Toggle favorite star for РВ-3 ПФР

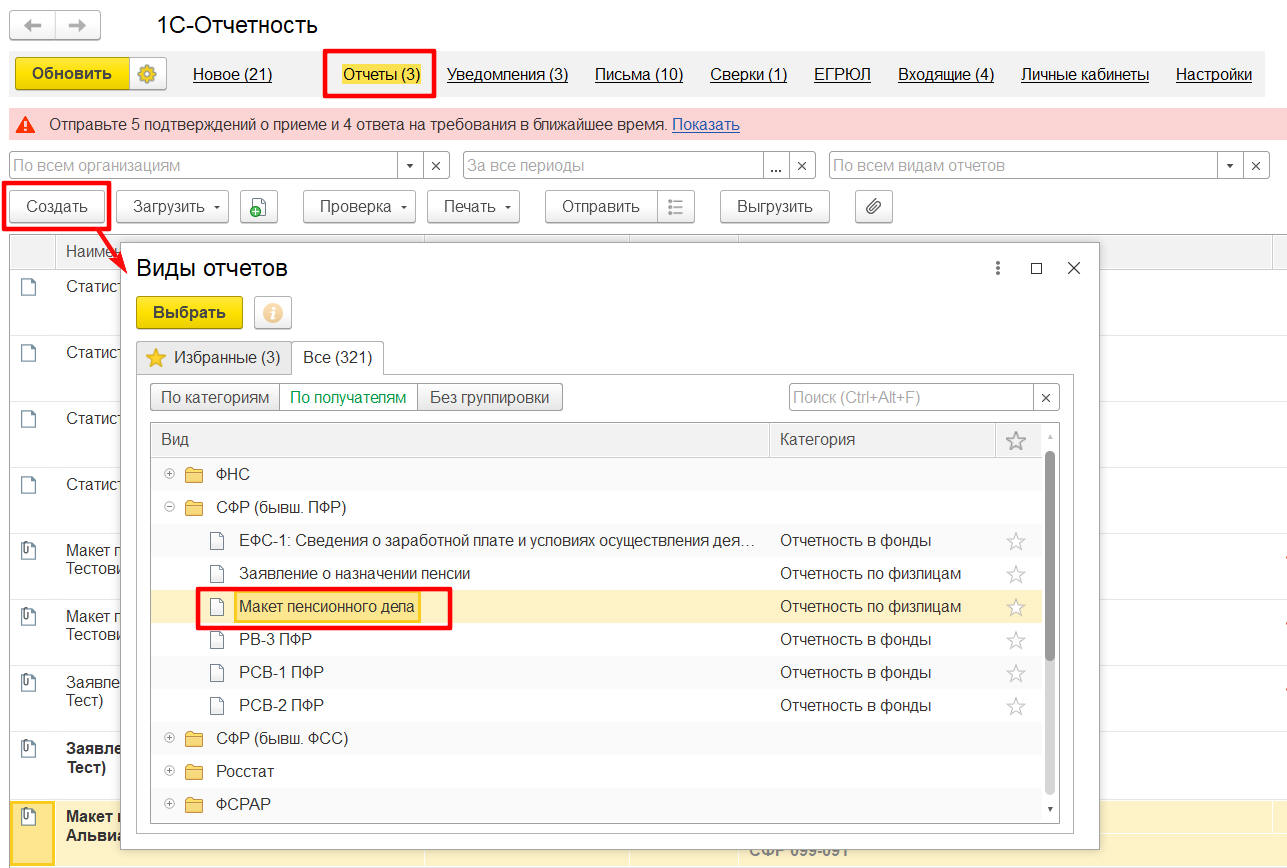(x=1016, y=640)
